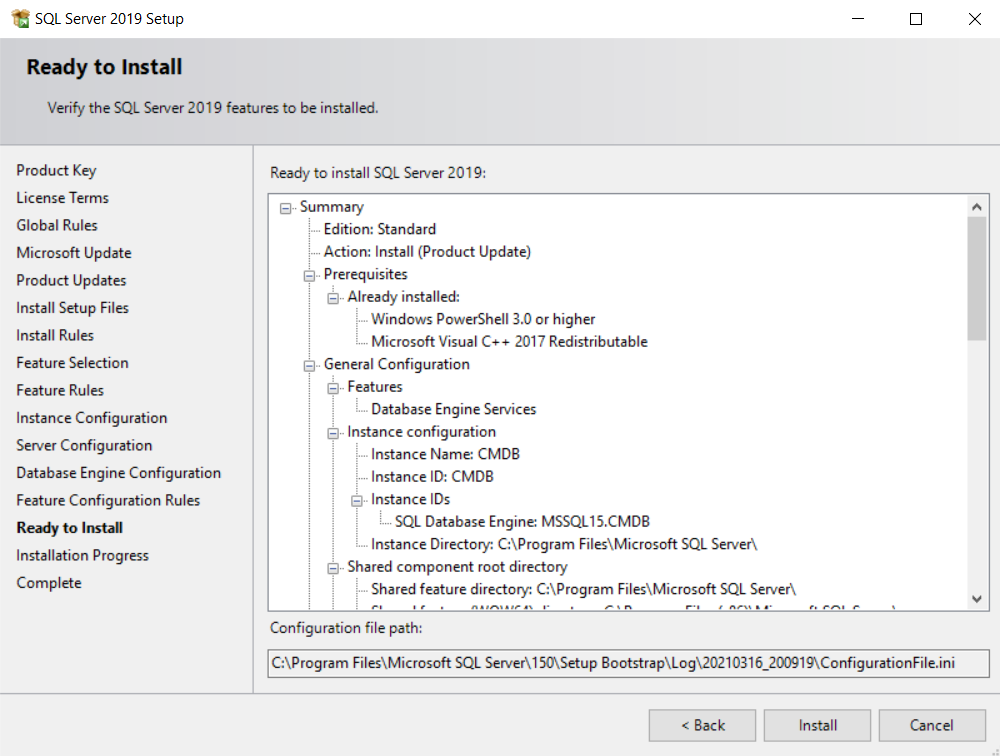Screen dimensions: 1000x756
Task: Open Feature Selection step
Action: point(72,362)
